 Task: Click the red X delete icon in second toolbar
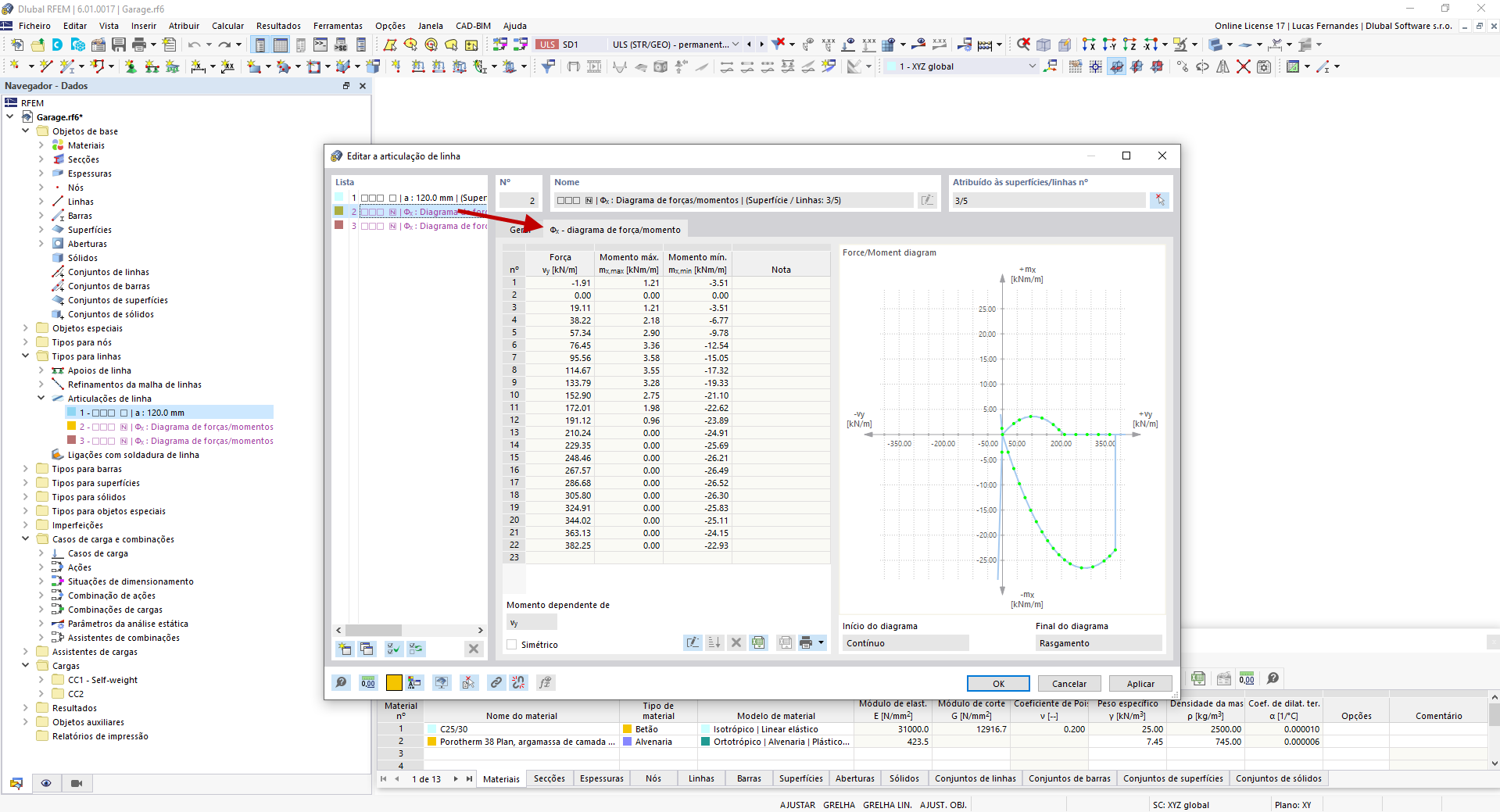1243,66
